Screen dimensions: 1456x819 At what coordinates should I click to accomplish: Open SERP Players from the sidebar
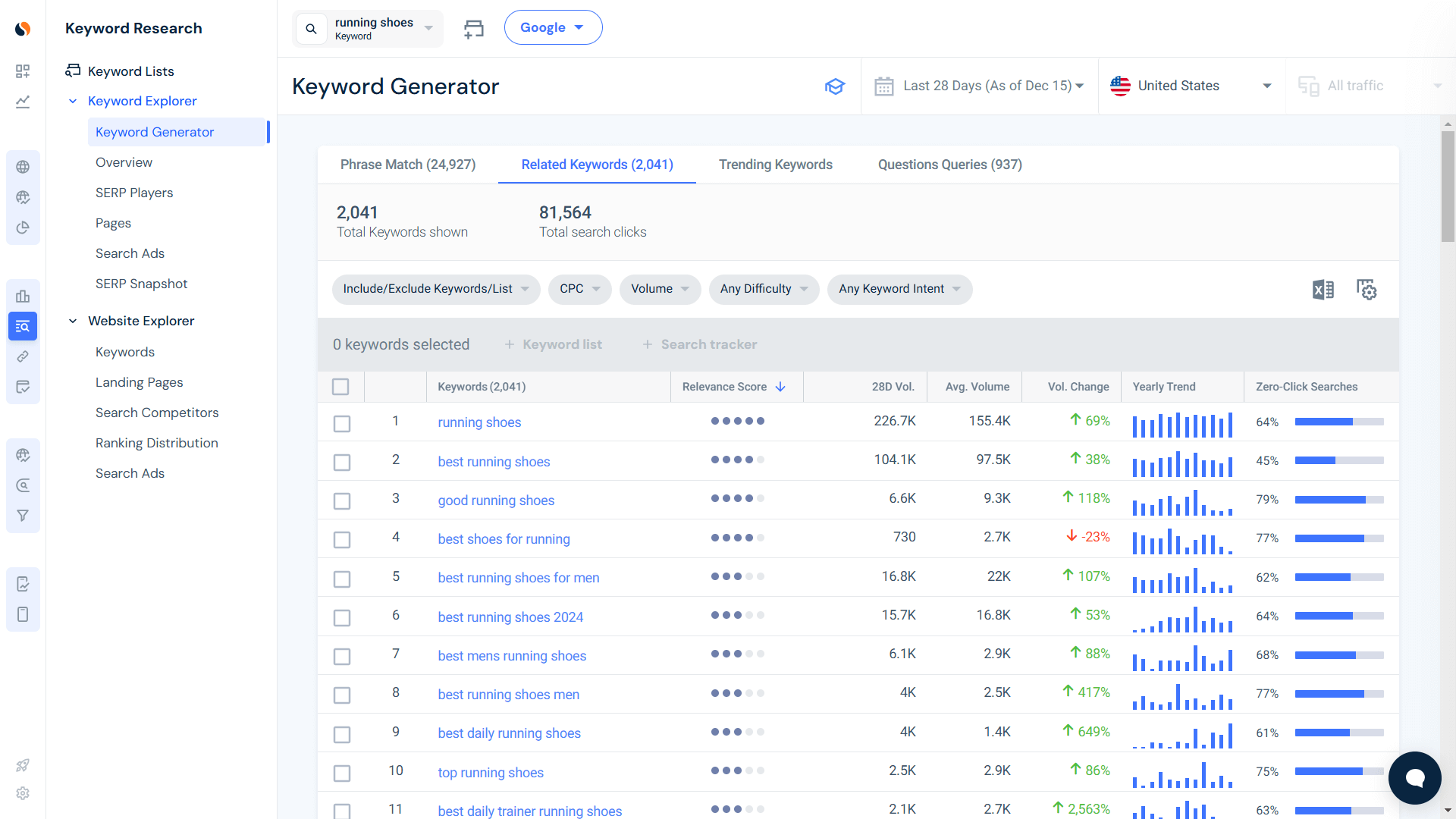134,193
